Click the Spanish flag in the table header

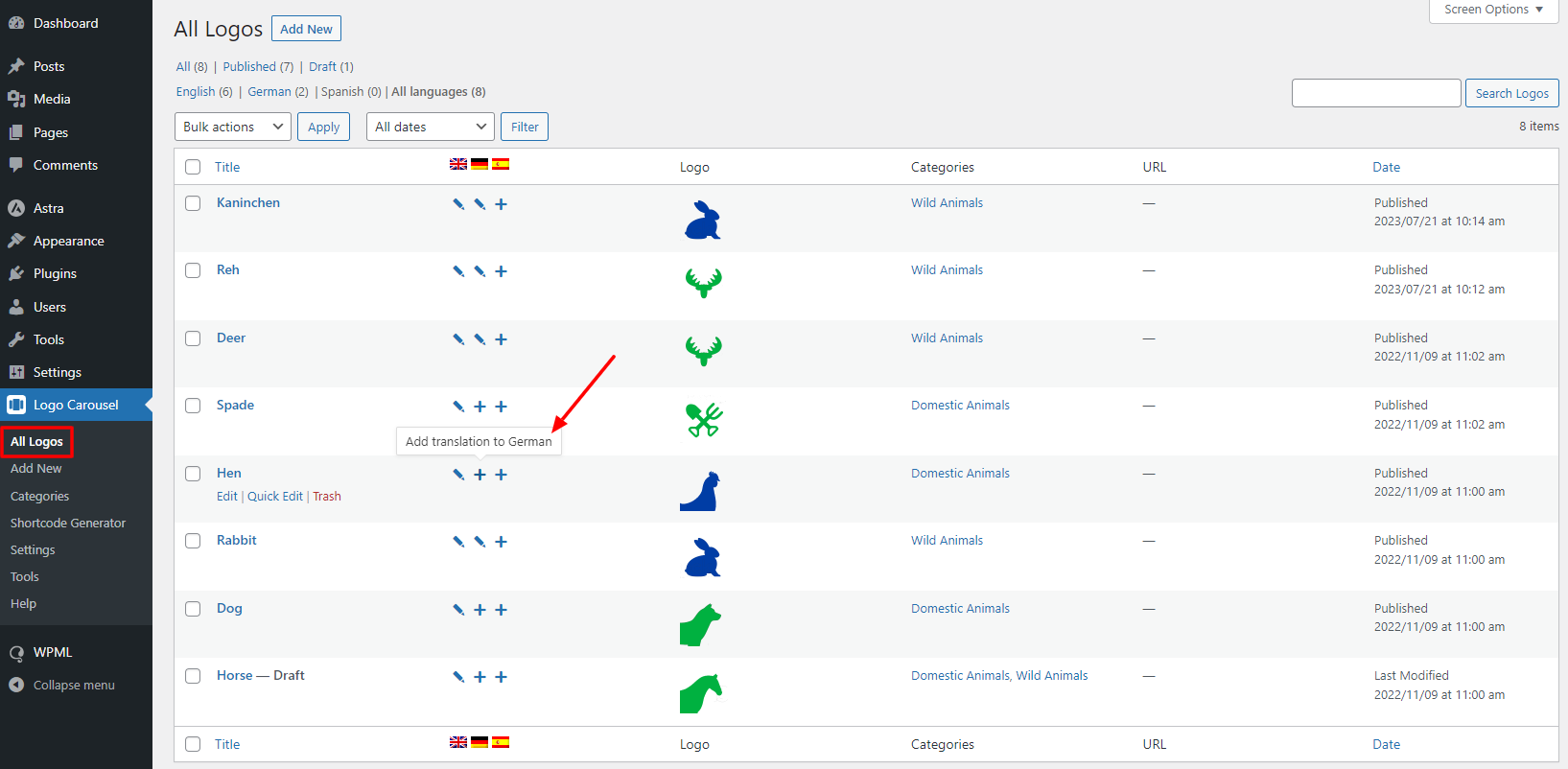501,165
